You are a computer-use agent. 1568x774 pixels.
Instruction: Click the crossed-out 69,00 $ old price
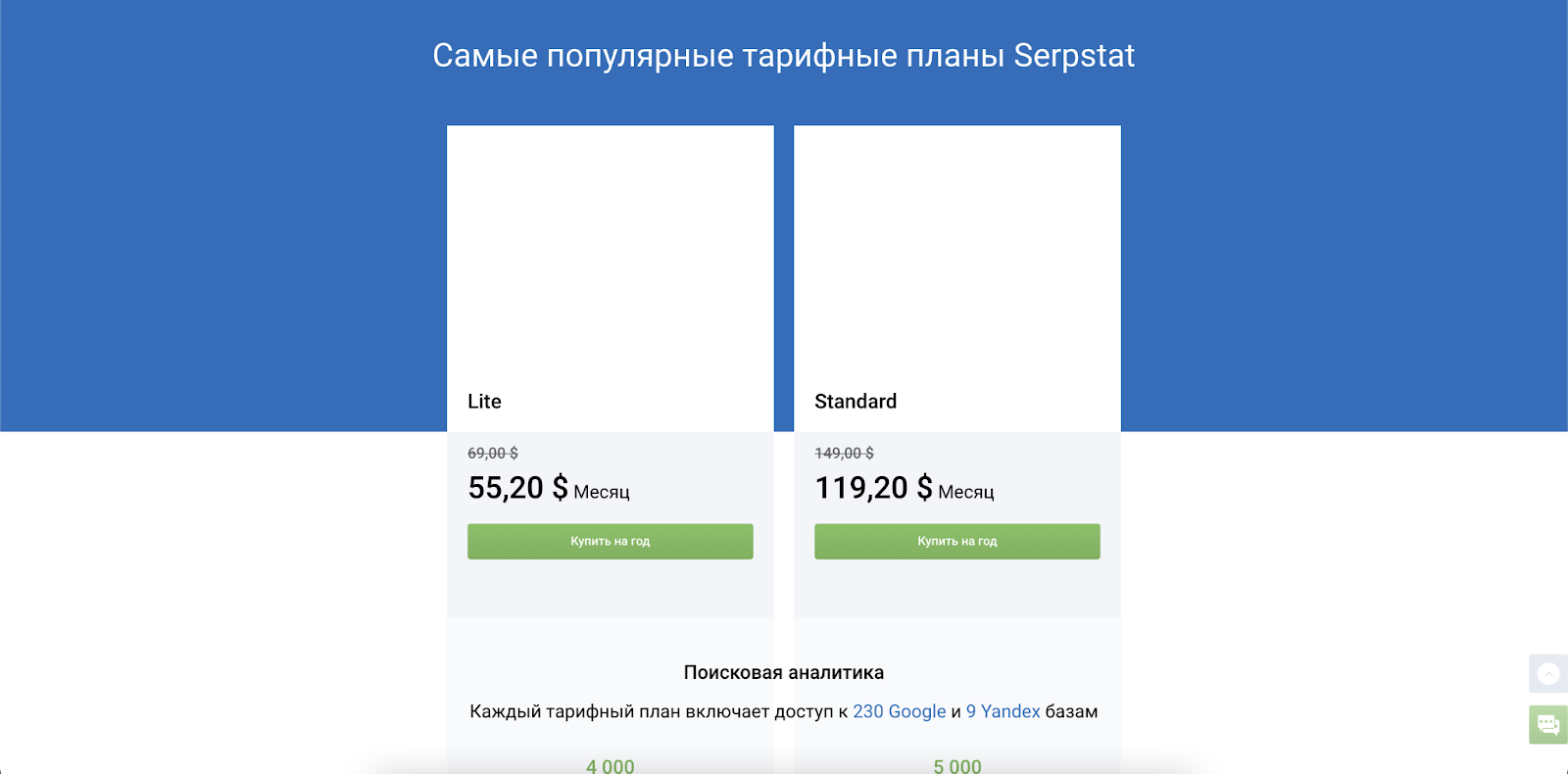coord(493,454)
